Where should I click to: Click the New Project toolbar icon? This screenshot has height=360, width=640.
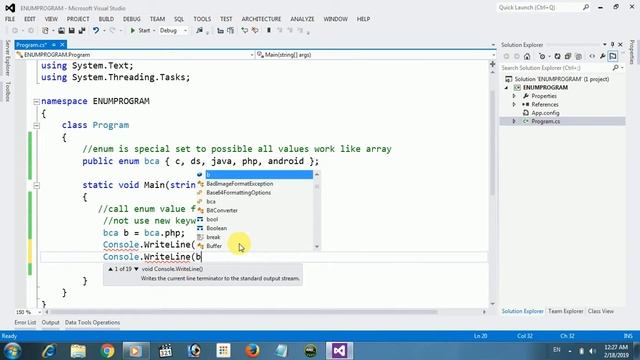(45, 31)
